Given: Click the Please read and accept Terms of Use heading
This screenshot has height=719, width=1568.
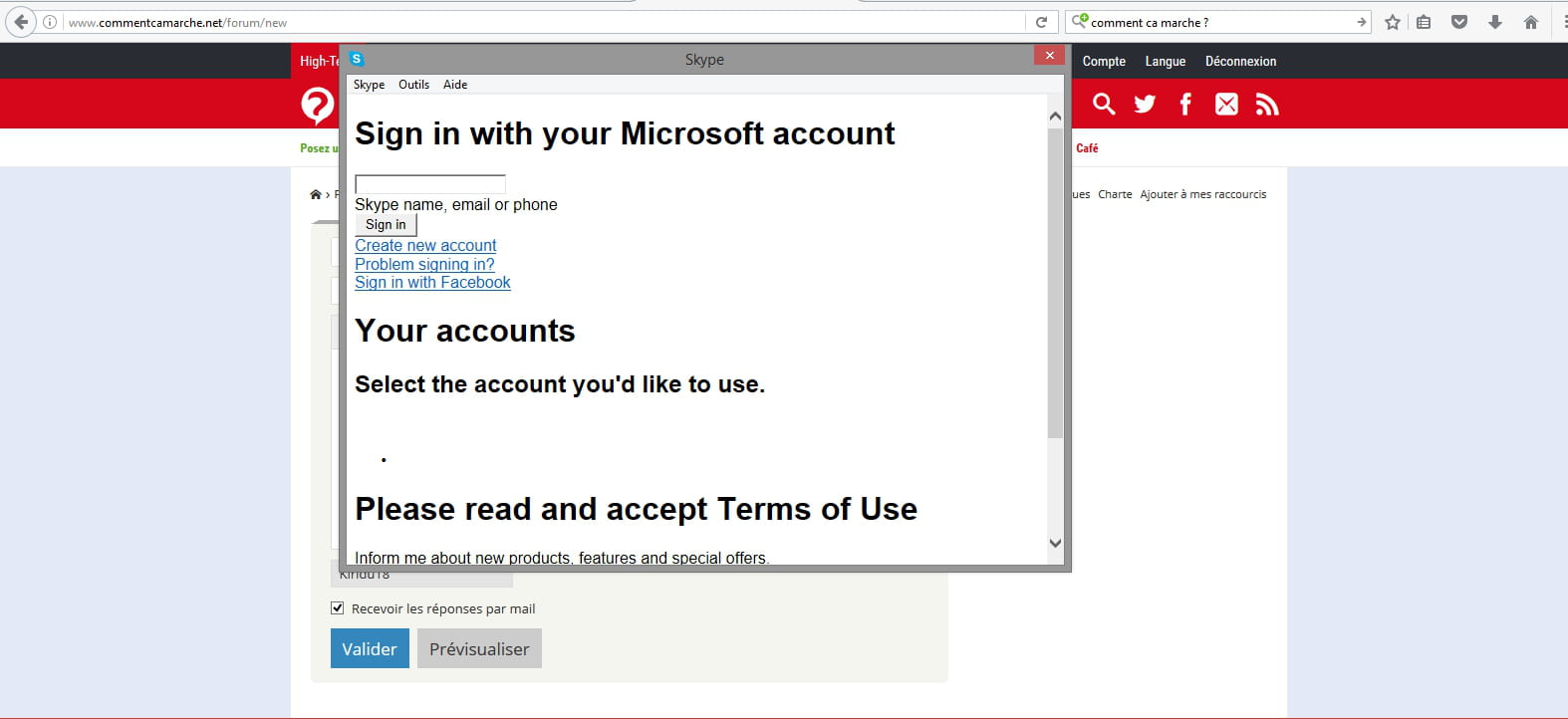Looking at the screenshot, I should 636,509.
